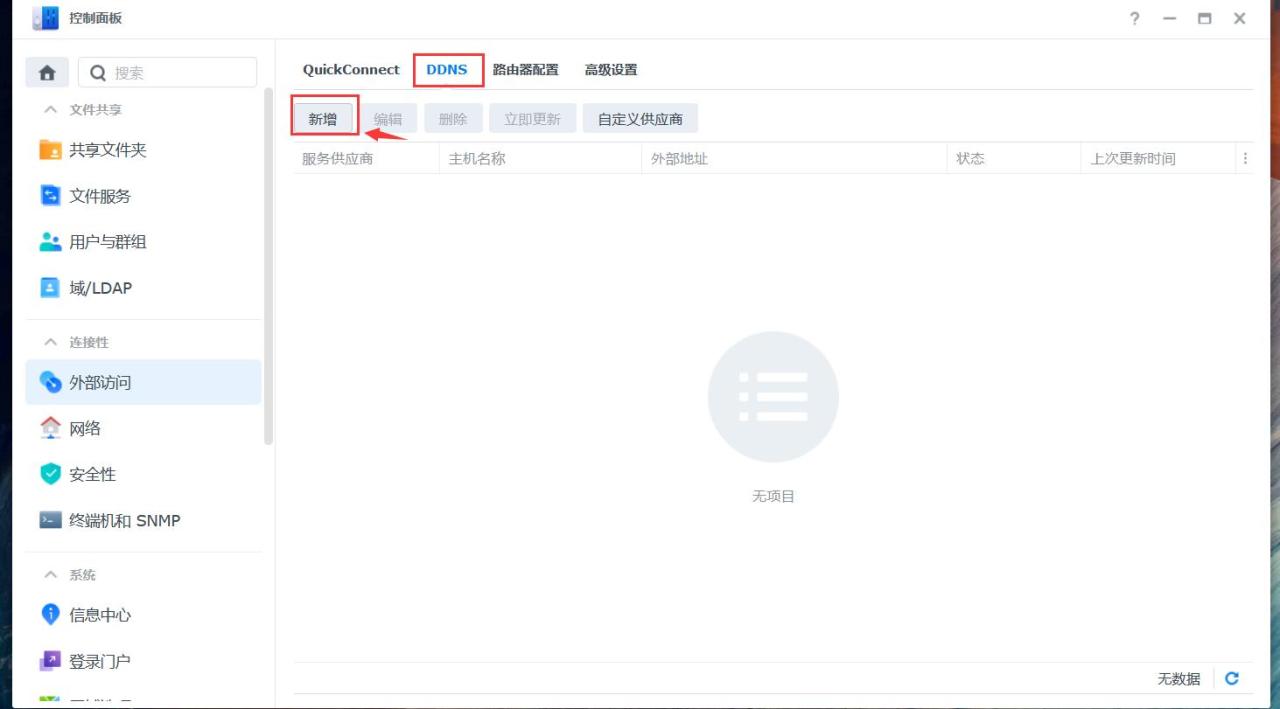Open the column options three-dot menu
Viewport: 1280px width, 709px height.
coord(1245,158)
